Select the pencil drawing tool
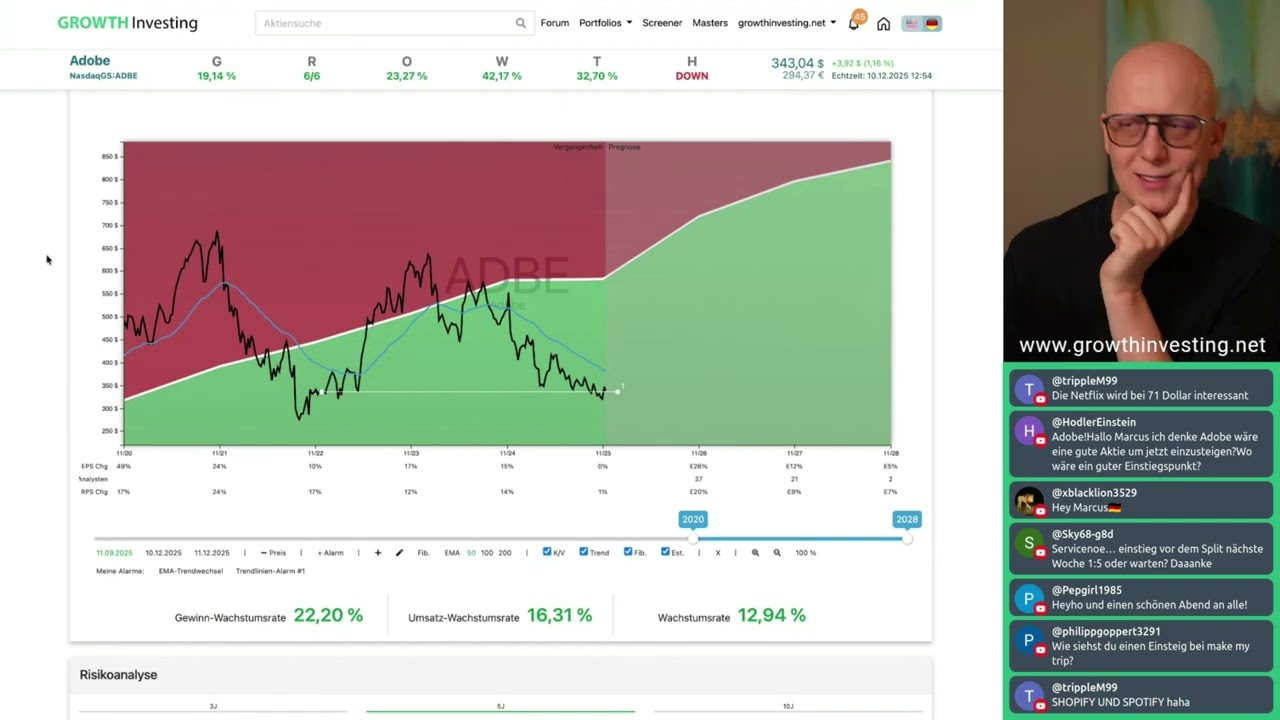The height and width of the screenshot is (720, 1280). [x=399, y=553]
